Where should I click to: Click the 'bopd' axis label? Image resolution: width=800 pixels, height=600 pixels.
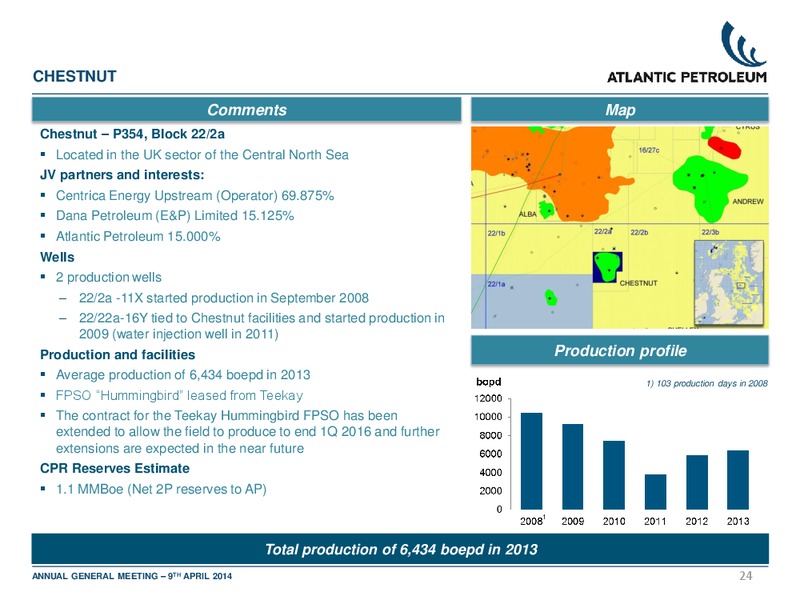pos(488,382)
